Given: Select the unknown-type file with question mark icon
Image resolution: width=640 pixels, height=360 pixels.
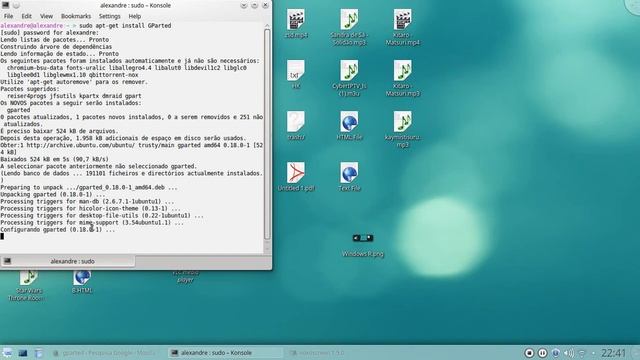Looking at the screenshot, I should 296,126.
